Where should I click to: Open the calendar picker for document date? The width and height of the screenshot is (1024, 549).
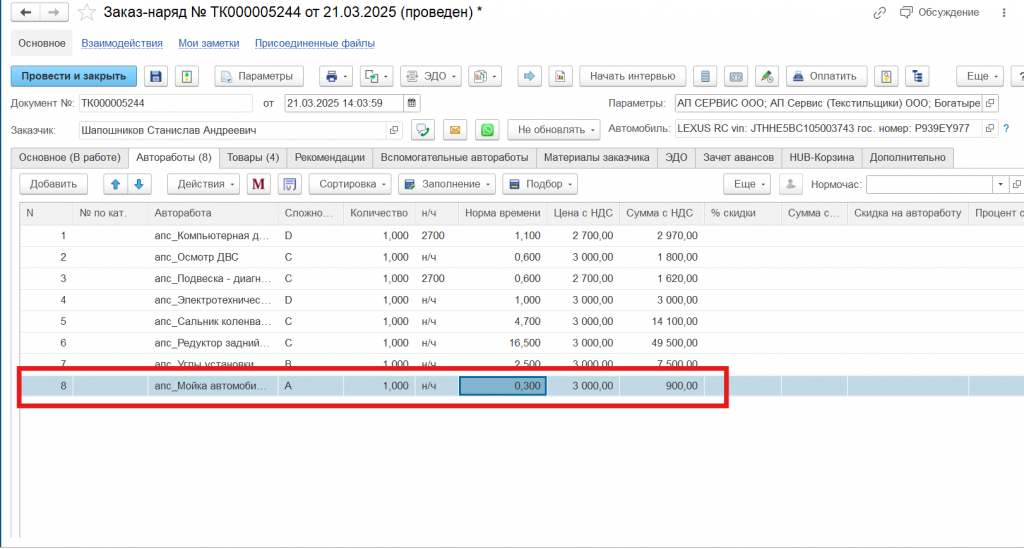(x=412, y=103)
